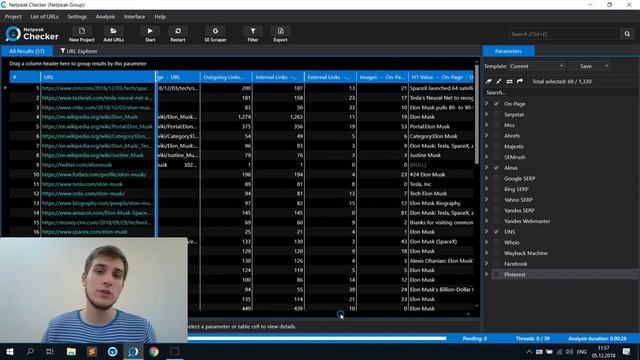This screenshot has height=360, width=640.
Task: Uncheck the DNS parameter group
Action: click(496, 231)
